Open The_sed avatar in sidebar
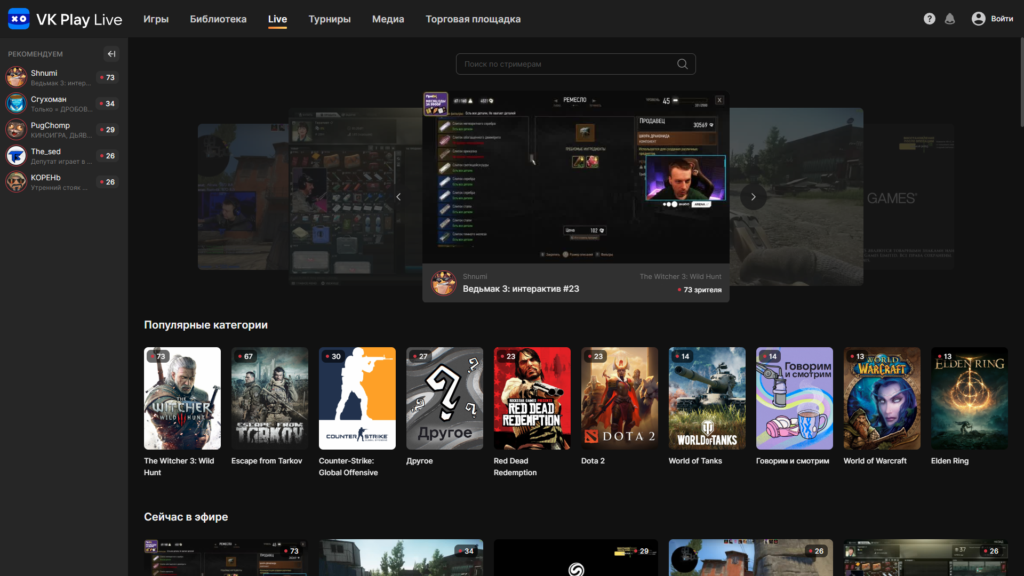The width and height of the screenshot is (1024, 576). coord(16,155)
